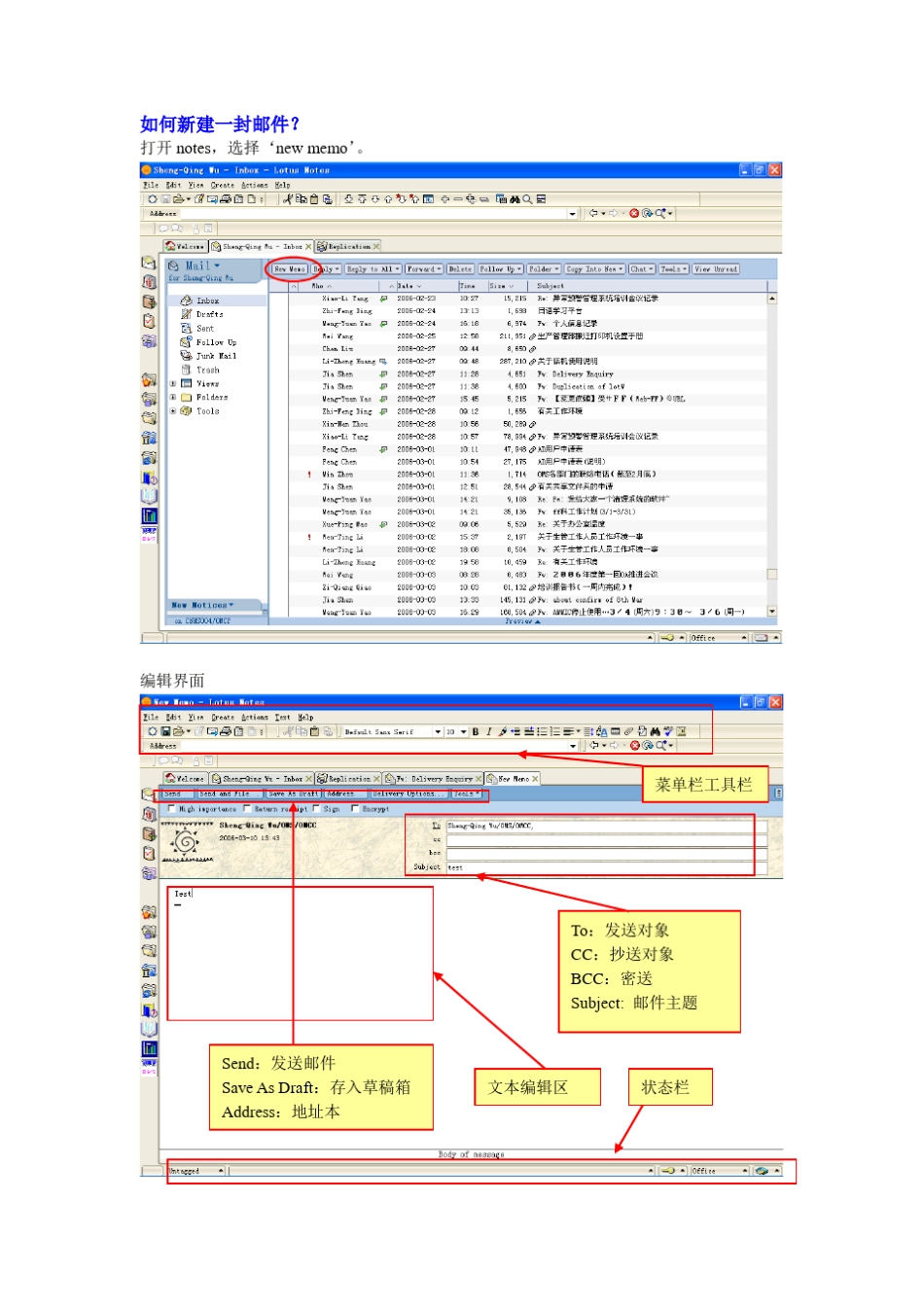This screenshot has width=924, height=1307.
Task: Expand the Views tree node
Action: (173, 384)
